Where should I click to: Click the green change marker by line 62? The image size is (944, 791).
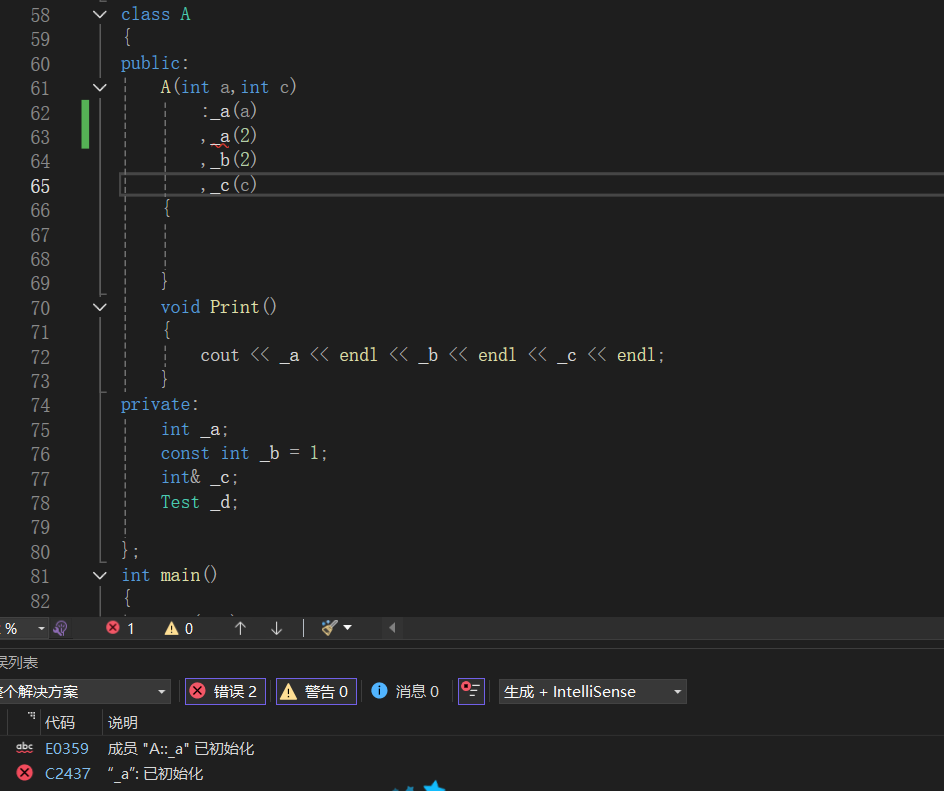tap(85, 124)
